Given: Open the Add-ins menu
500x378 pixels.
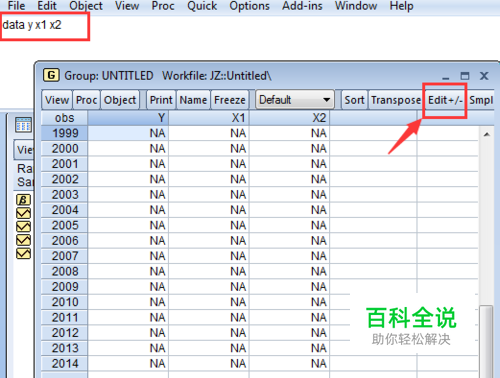Looking at the screenshot, I should coord(302,6).
